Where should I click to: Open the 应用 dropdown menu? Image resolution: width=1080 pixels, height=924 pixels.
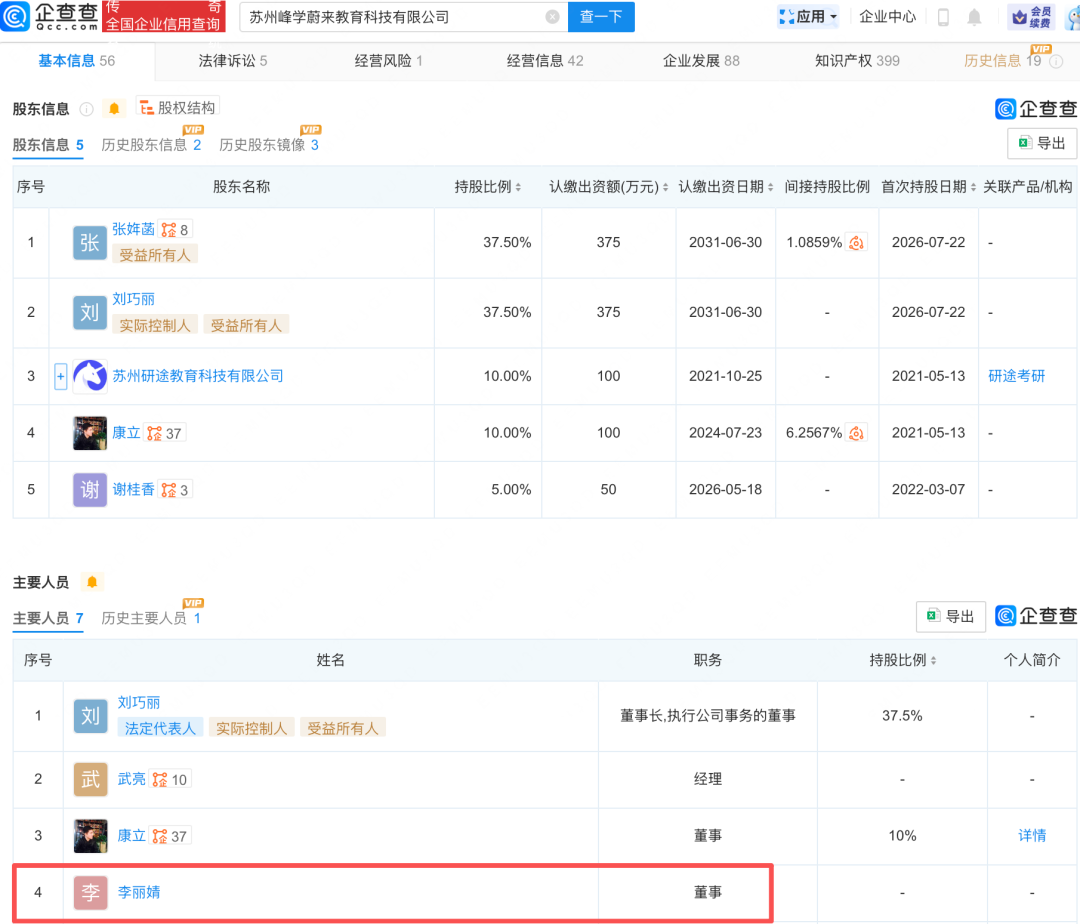(x=808, y=17)
